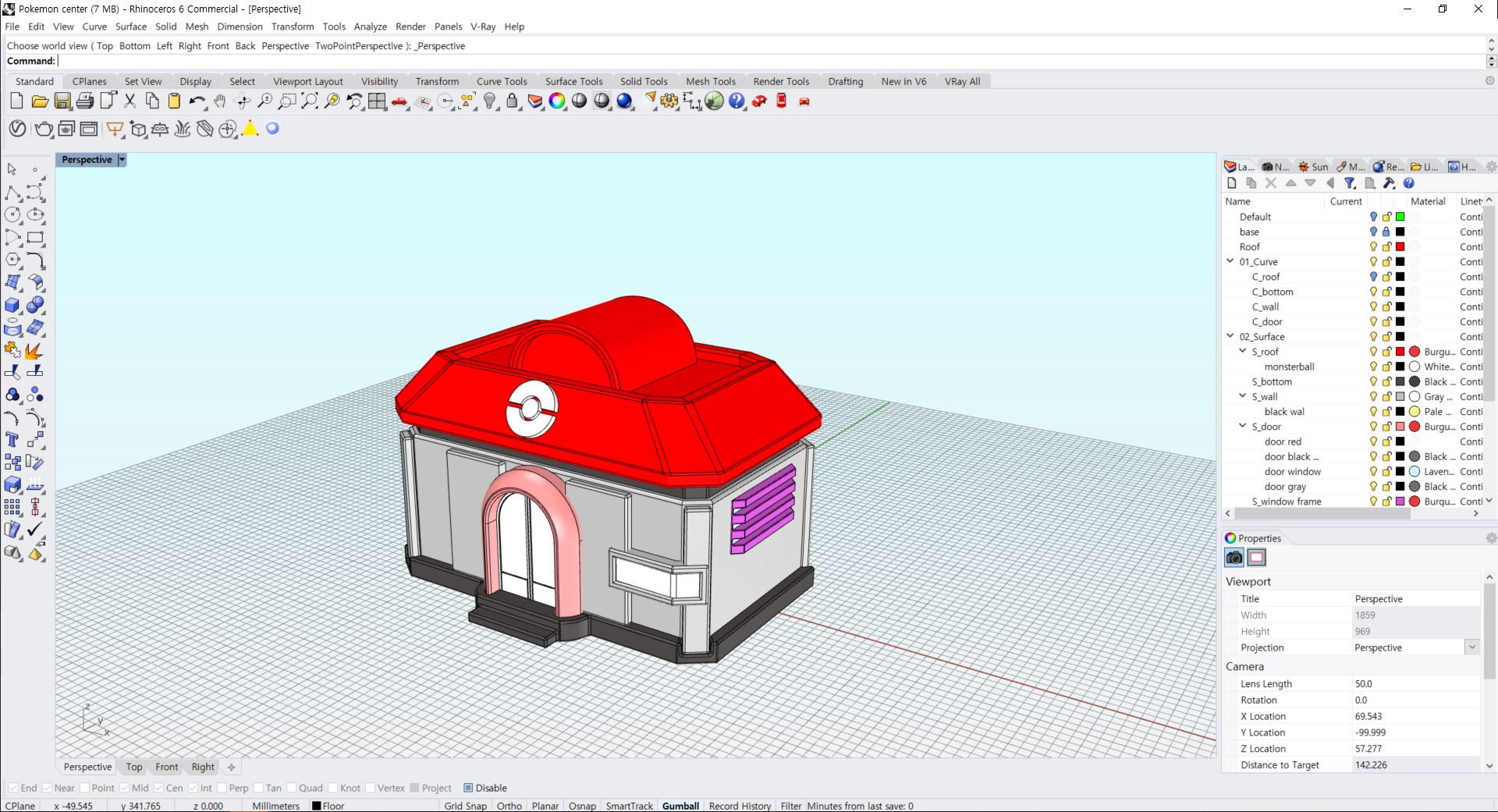Collapse the 01_Curve layer group
Image resolution: width=1498 pixels, height=812 pixels.
(1230, 261)
